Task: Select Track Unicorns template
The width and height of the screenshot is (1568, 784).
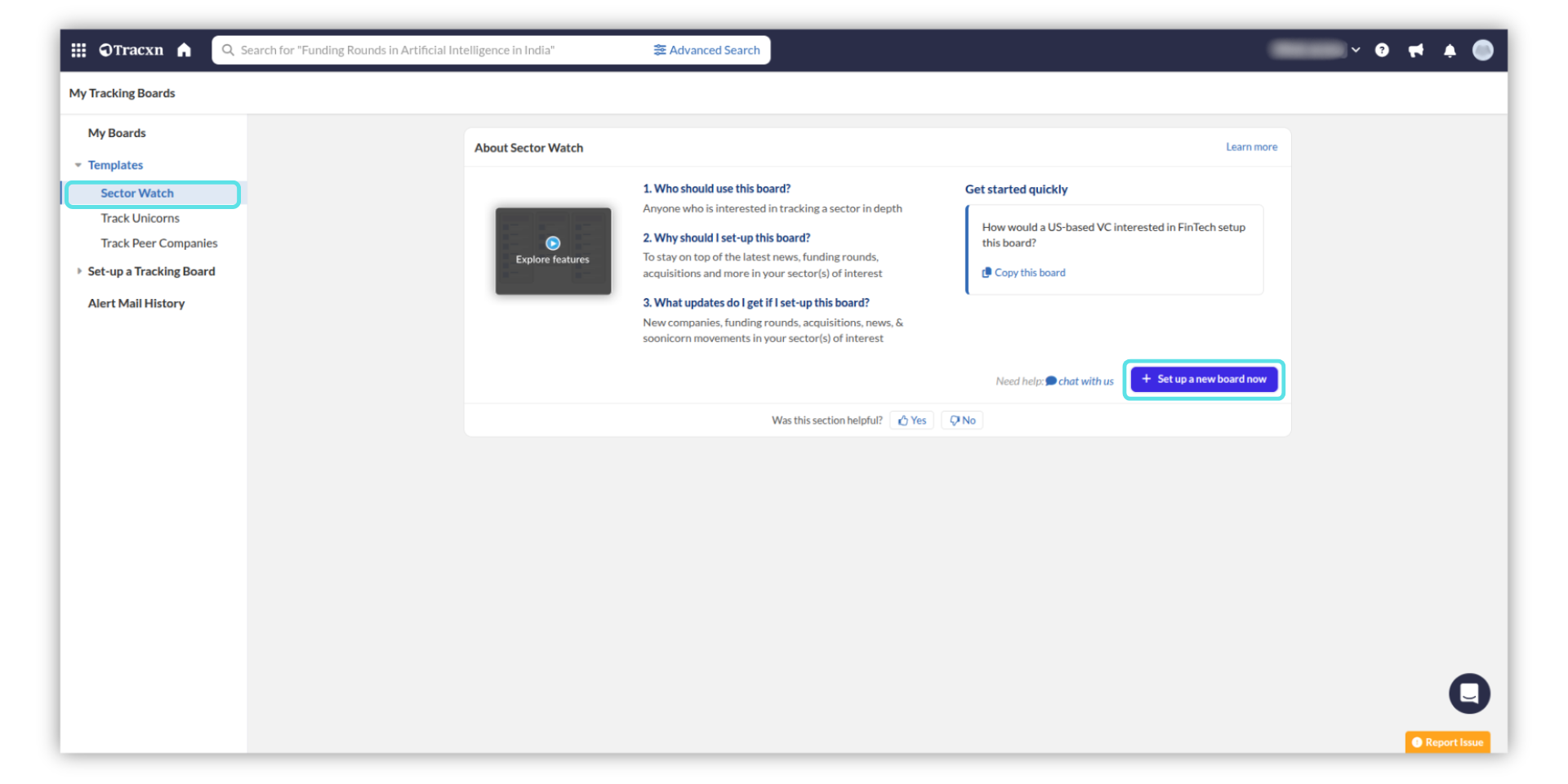Action: click(x=140, y=218)
